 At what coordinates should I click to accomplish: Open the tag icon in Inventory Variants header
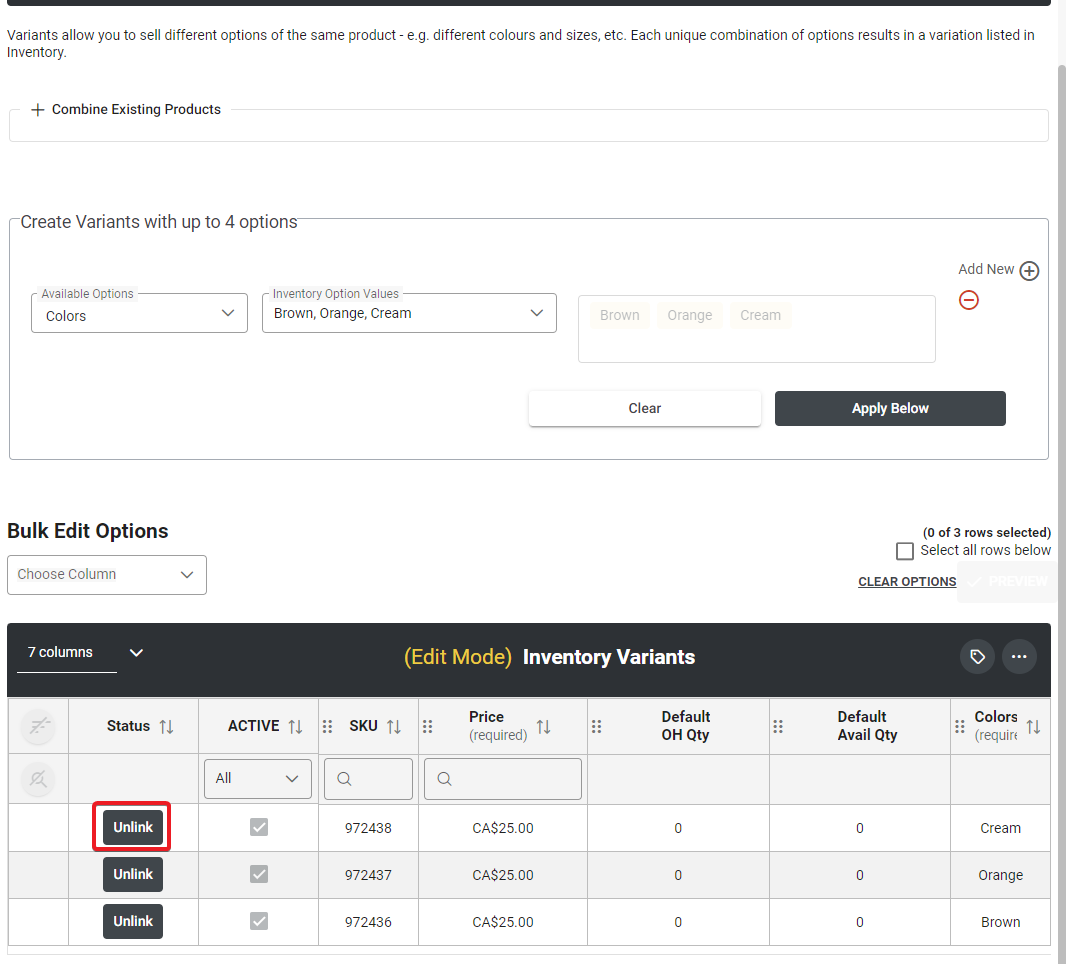tap(977, 657)
